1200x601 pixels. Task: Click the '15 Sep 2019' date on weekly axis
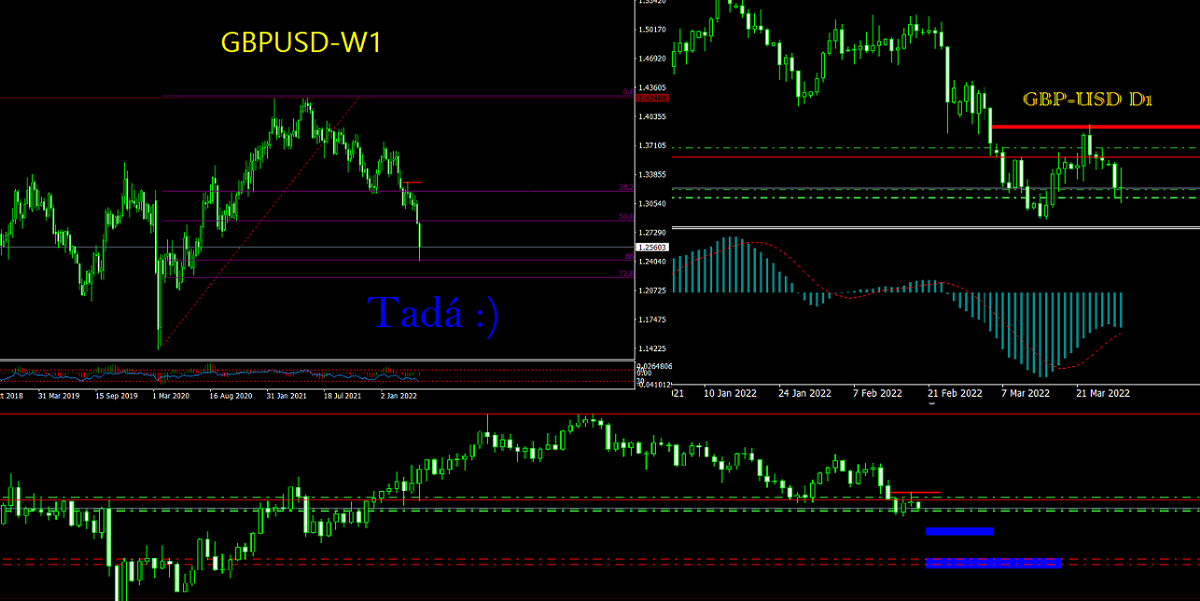(116, 396)
